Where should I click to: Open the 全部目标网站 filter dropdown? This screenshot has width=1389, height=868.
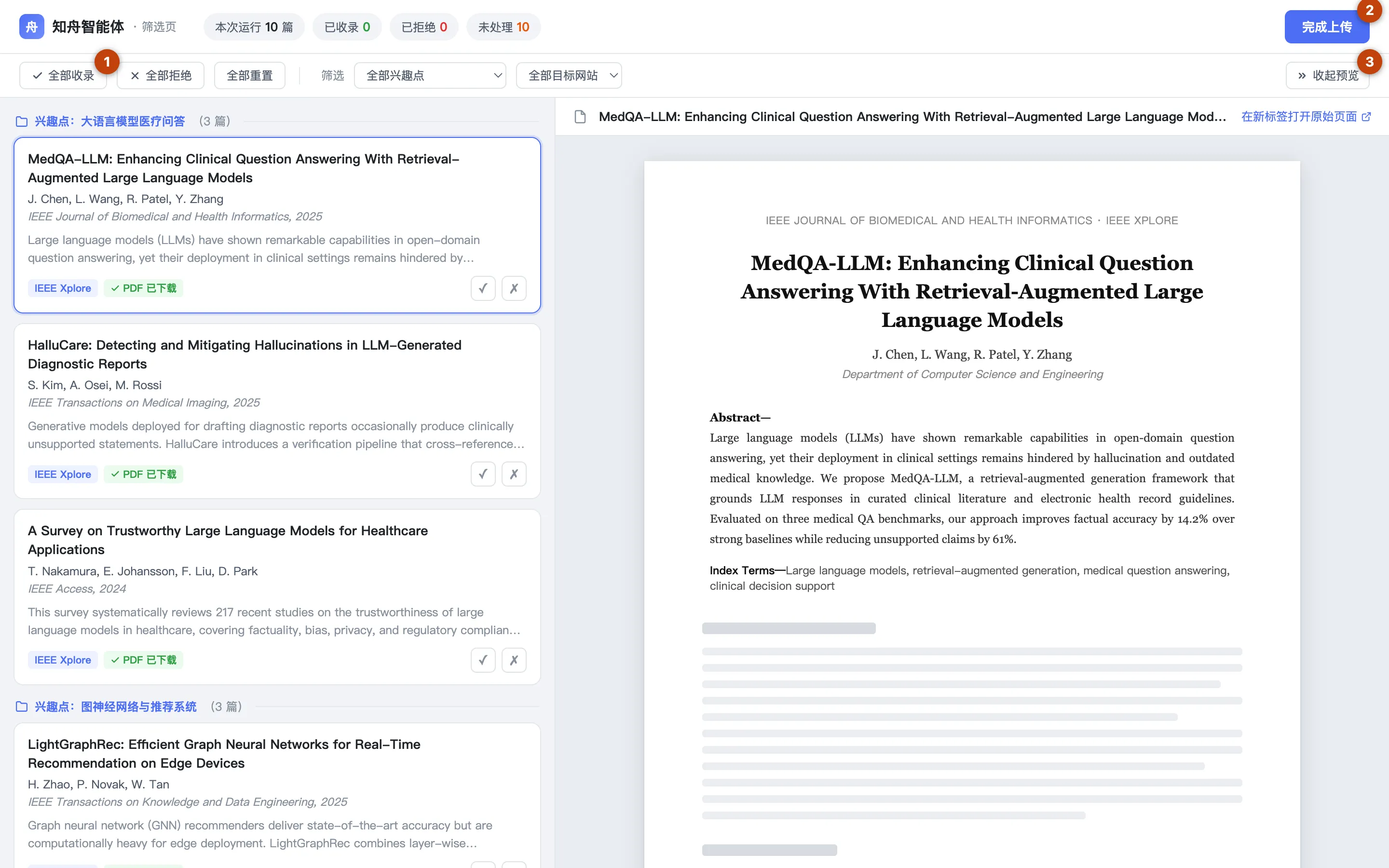[x=569, y=75]
